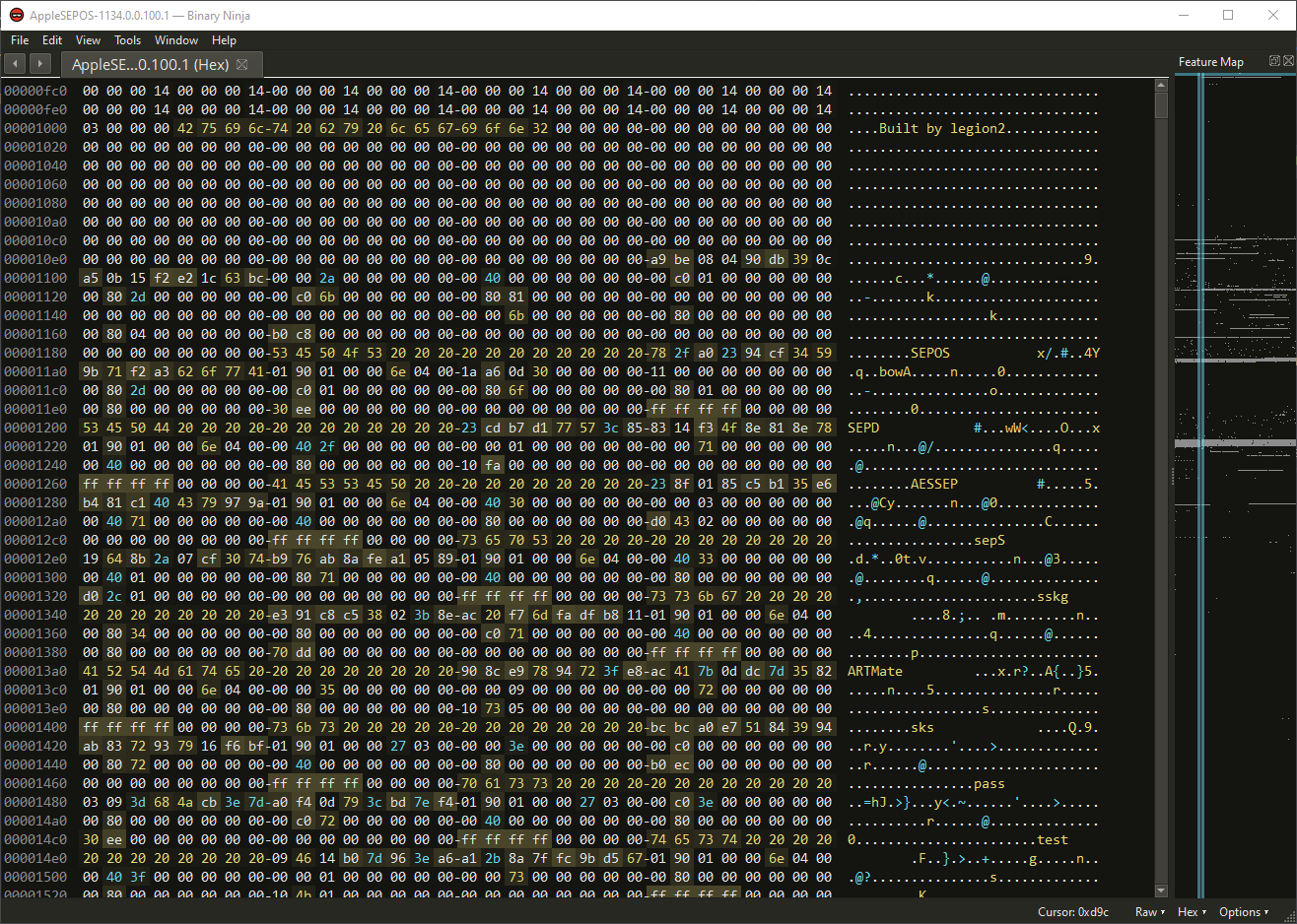Float the Feature Map panel
The width and height of the screenshot is (1297, 924).
[1274, 61]
